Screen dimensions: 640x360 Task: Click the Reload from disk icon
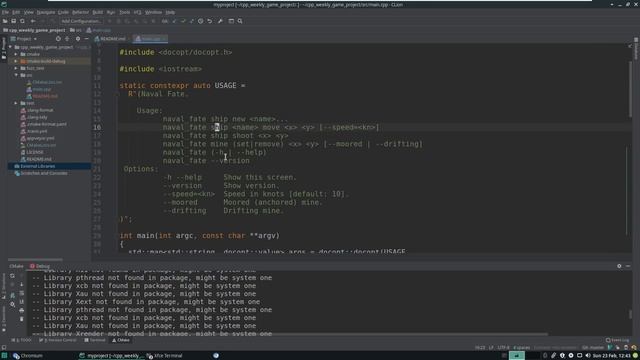click(x=22, y=21)
